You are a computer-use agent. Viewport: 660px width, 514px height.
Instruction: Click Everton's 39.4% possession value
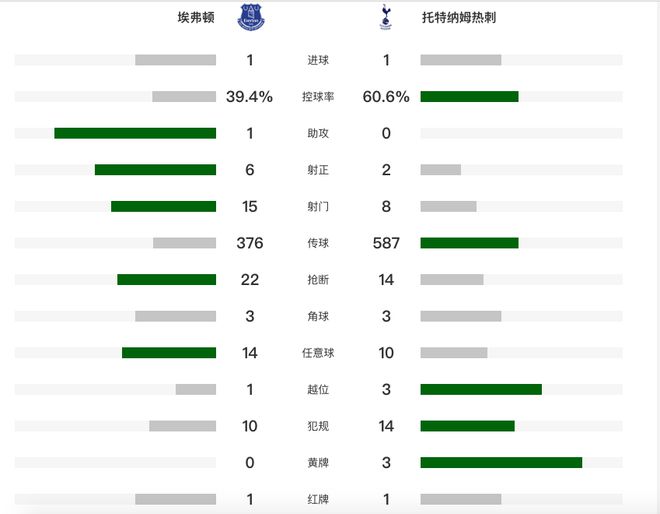coord(249,97)
